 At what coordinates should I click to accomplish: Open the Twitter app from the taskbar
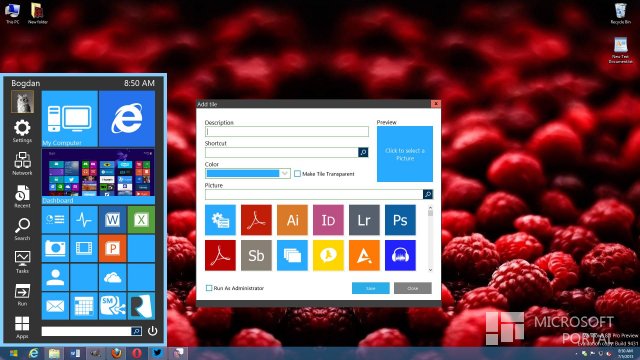[158, 353]
